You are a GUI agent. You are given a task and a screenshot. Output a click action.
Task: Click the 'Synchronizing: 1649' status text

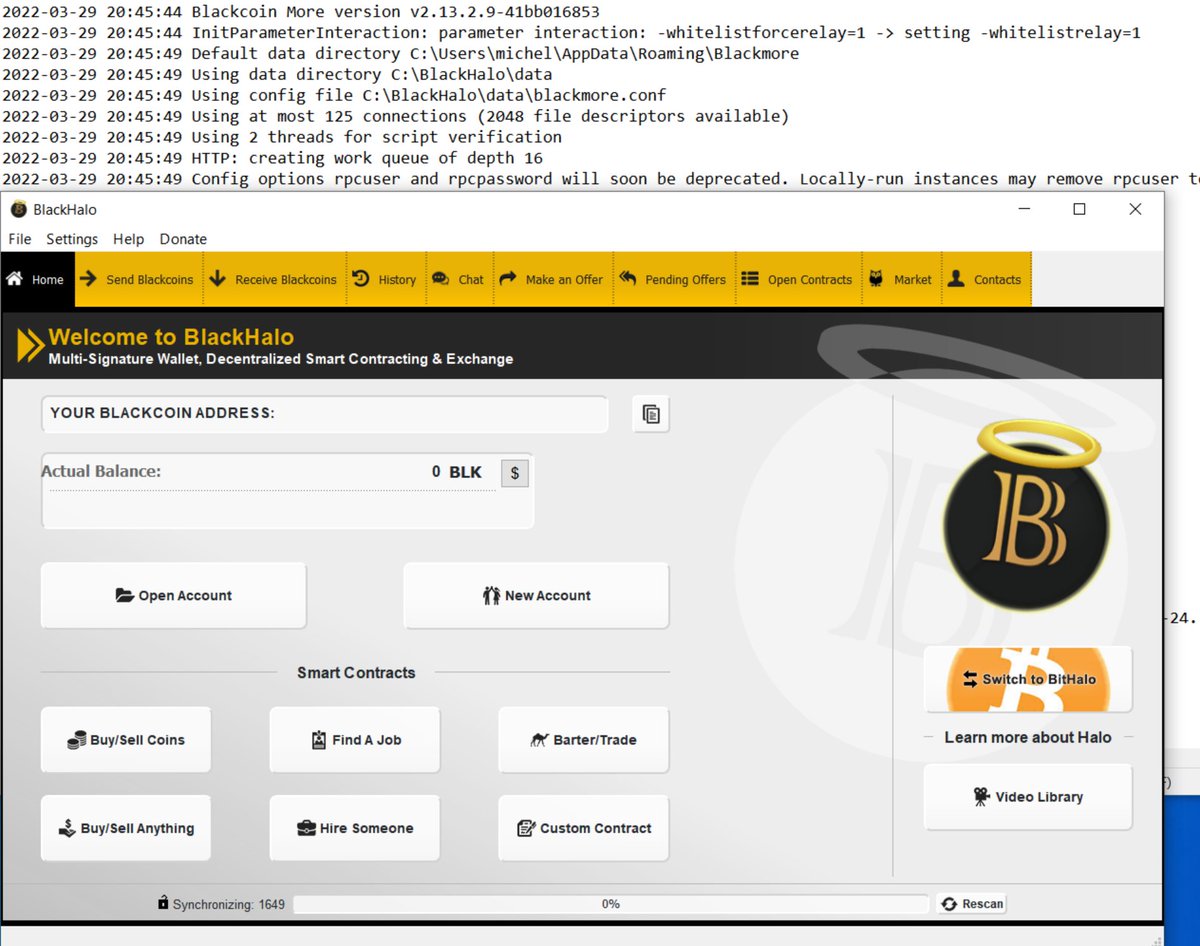point(229,904)
